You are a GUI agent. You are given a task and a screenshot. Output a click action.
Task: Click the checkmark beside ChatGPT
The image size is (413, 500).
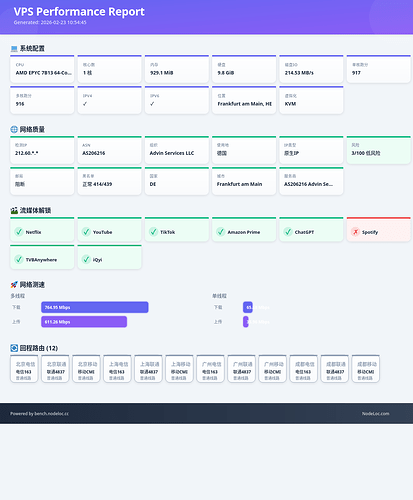coord(288,232)
